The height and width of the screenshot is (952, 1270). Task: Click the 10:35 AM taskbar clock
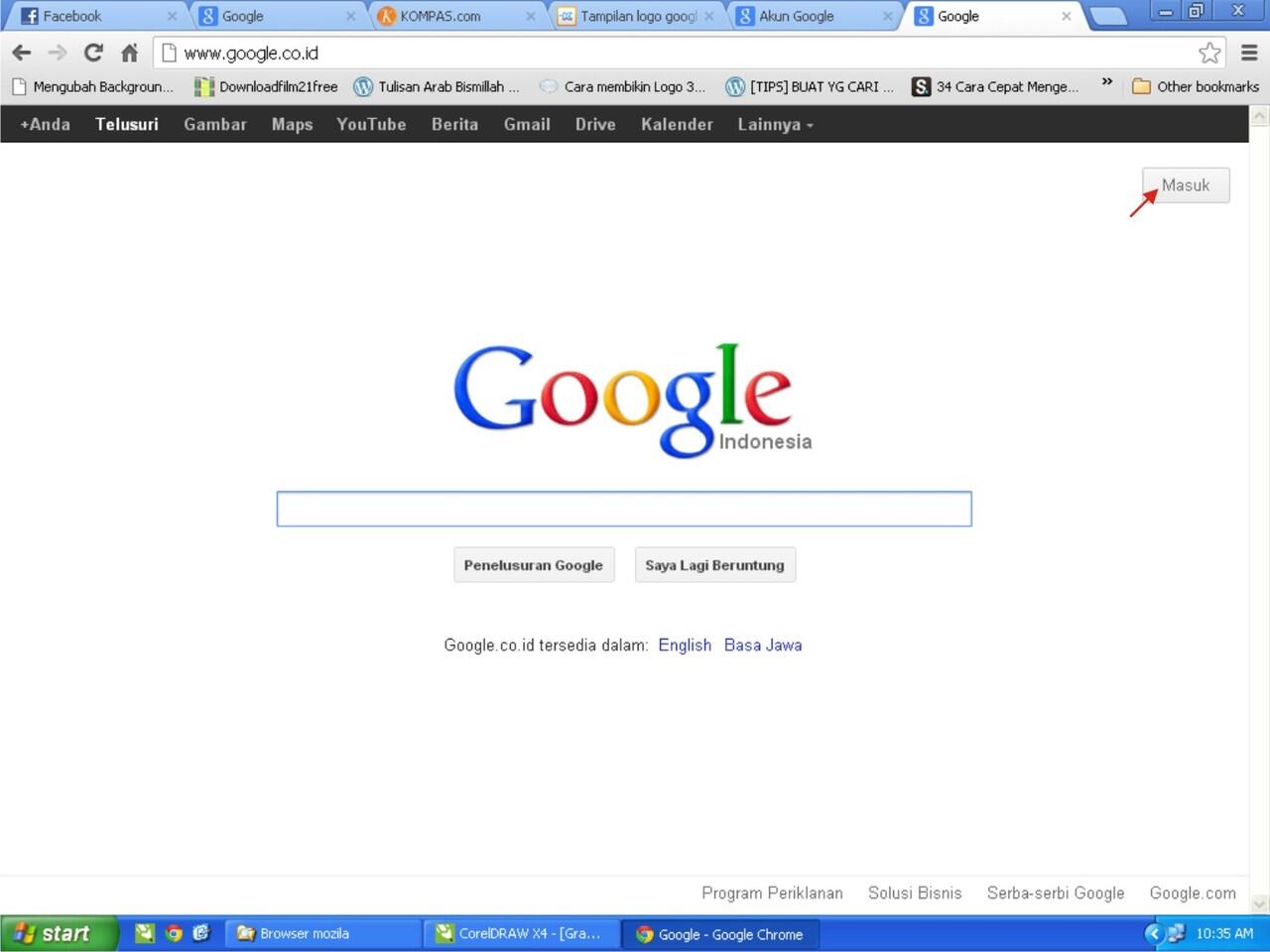click(x=1224, y=933)
